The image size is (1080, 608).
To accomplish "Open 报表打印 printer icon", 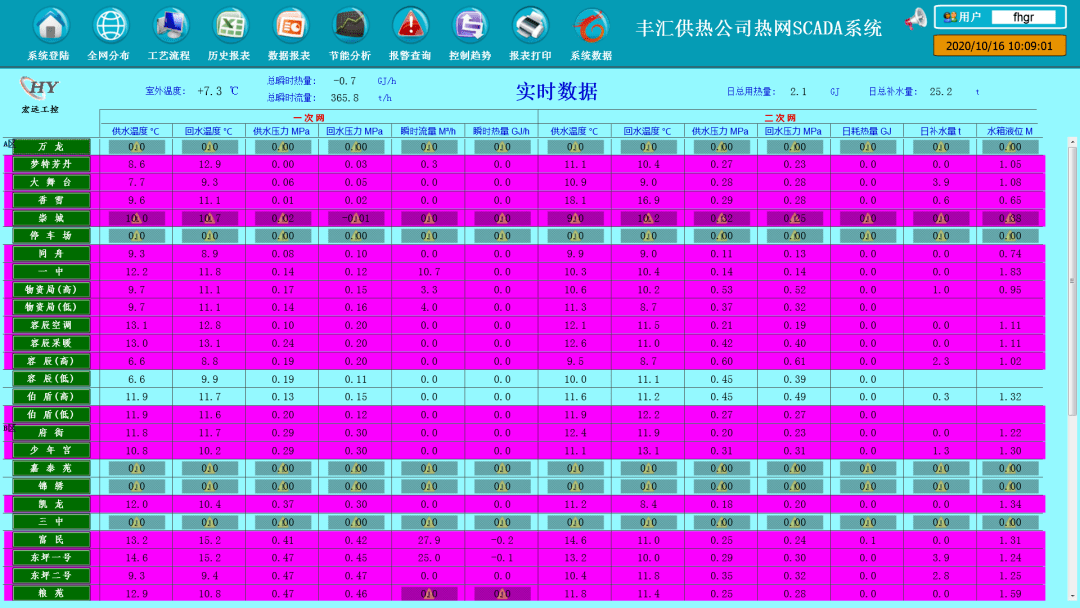I will click(530, 25).
